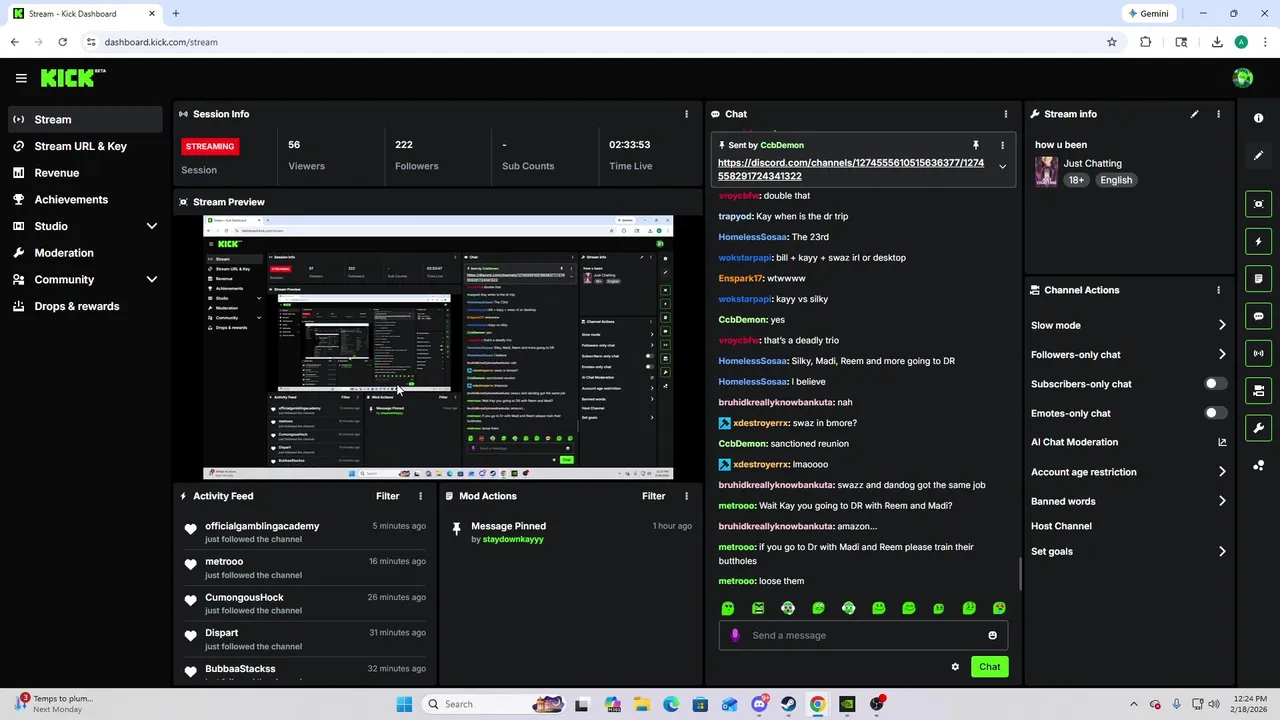Viewport: 1280px width, 720px height.
Task: Toggle Emotes-only chat switch
Action: pos(1215,413)
